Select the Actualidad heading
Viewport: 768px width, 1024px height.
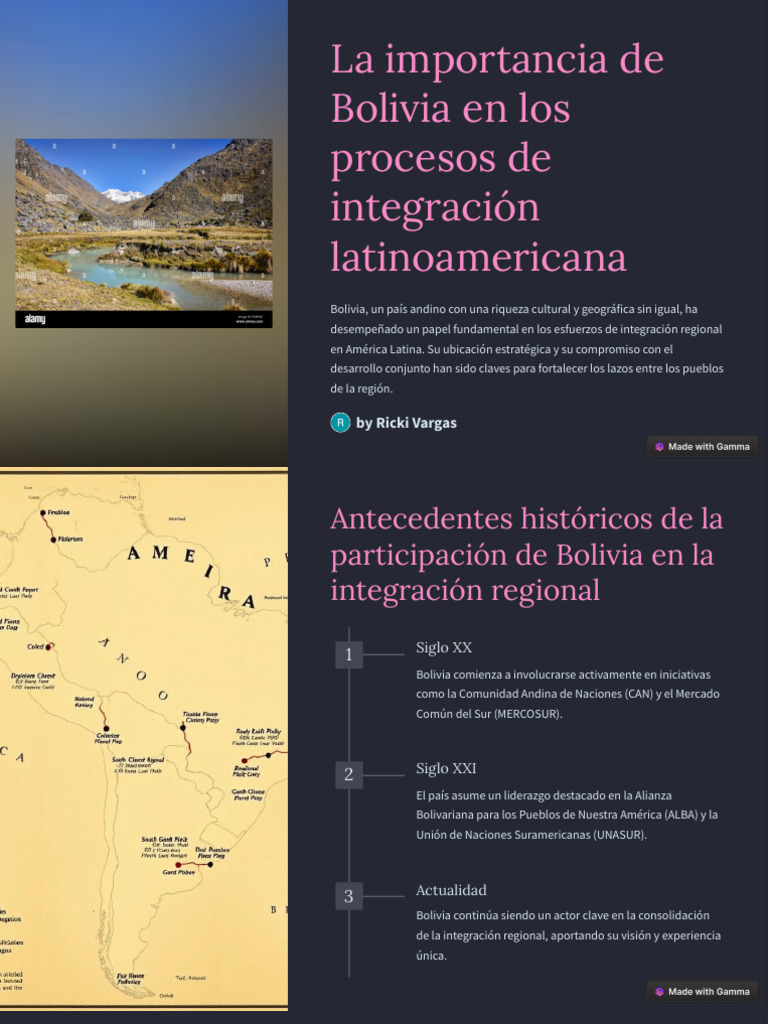(x=451, y=889)
